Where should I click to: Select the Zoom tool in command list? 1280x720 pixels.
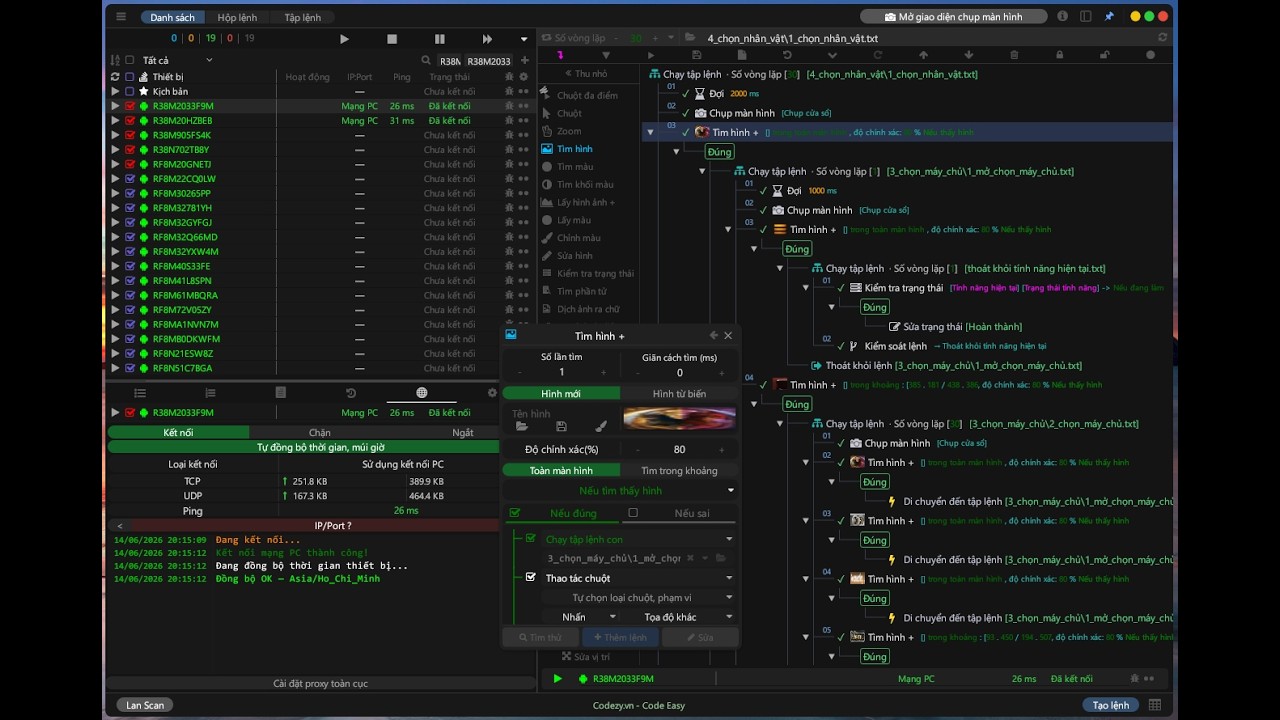point(569,131)
